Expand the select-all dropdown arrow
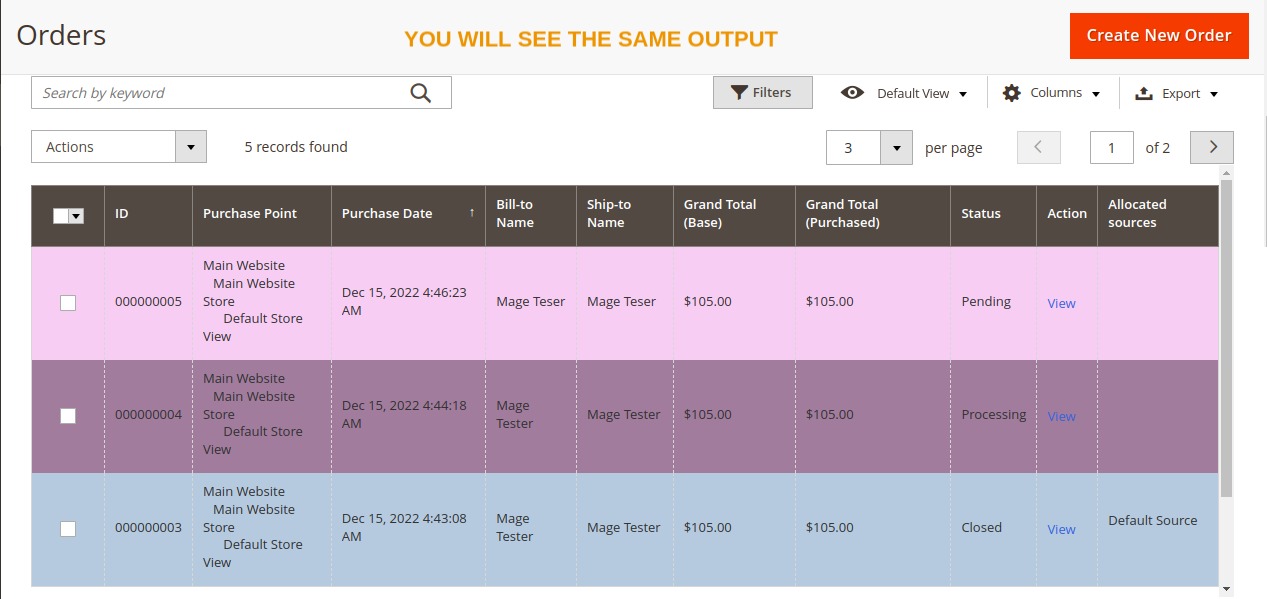The height and width of the screenshot is (599, 1267). point(76,214)
